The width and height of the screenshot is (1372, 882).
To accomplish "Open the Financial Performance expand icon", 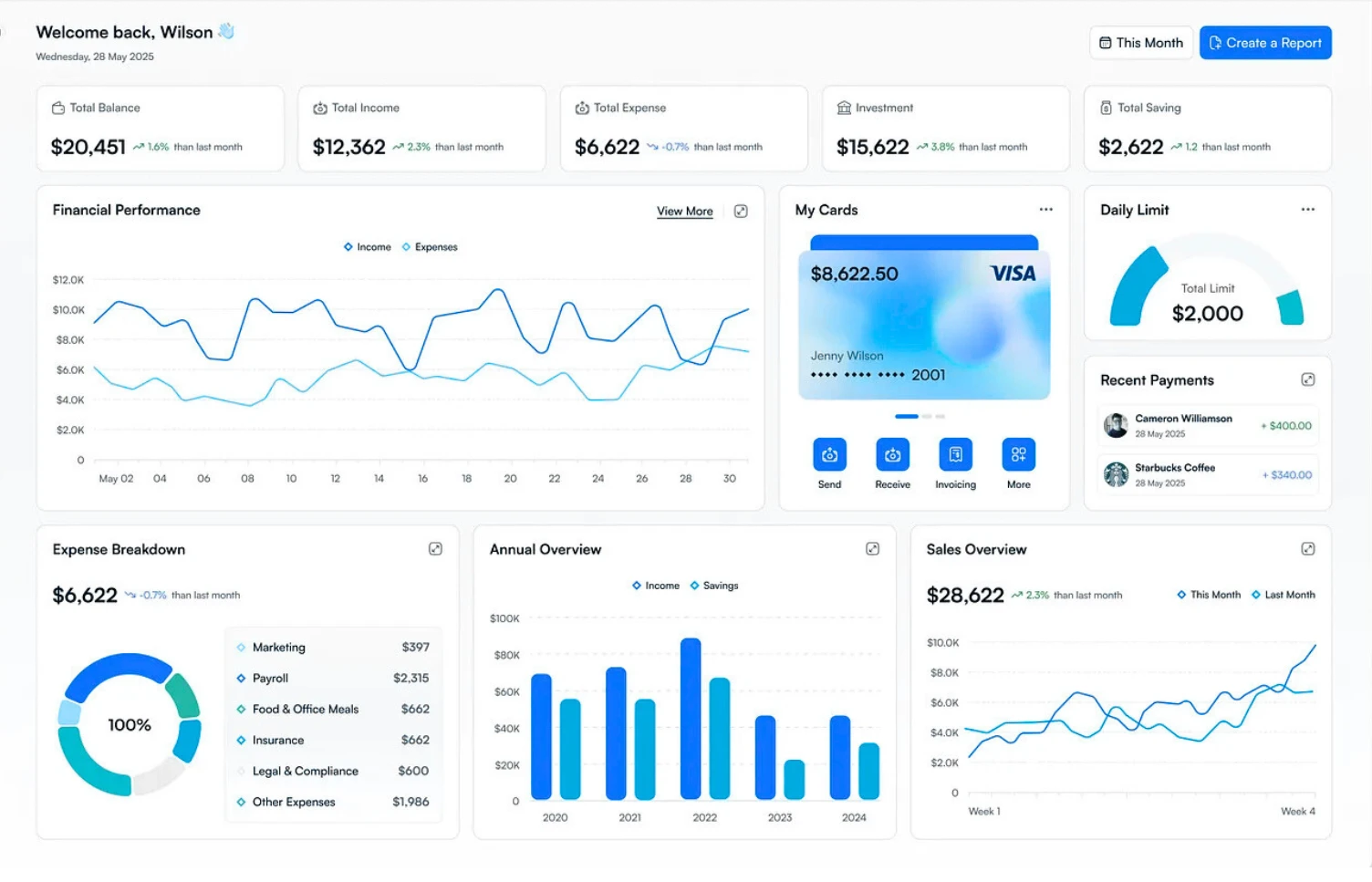I will point(740,210).
